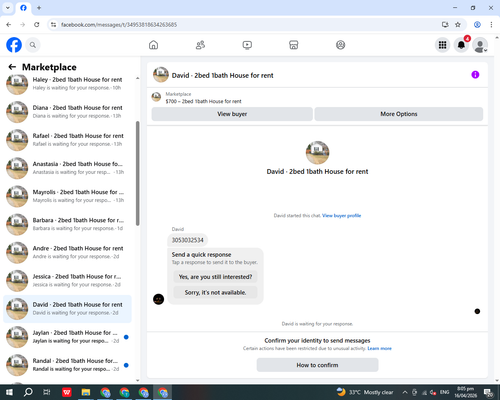The image size is (500, 400).
Task: Reload the page with the refresh icon
Action: coord(37,25)
